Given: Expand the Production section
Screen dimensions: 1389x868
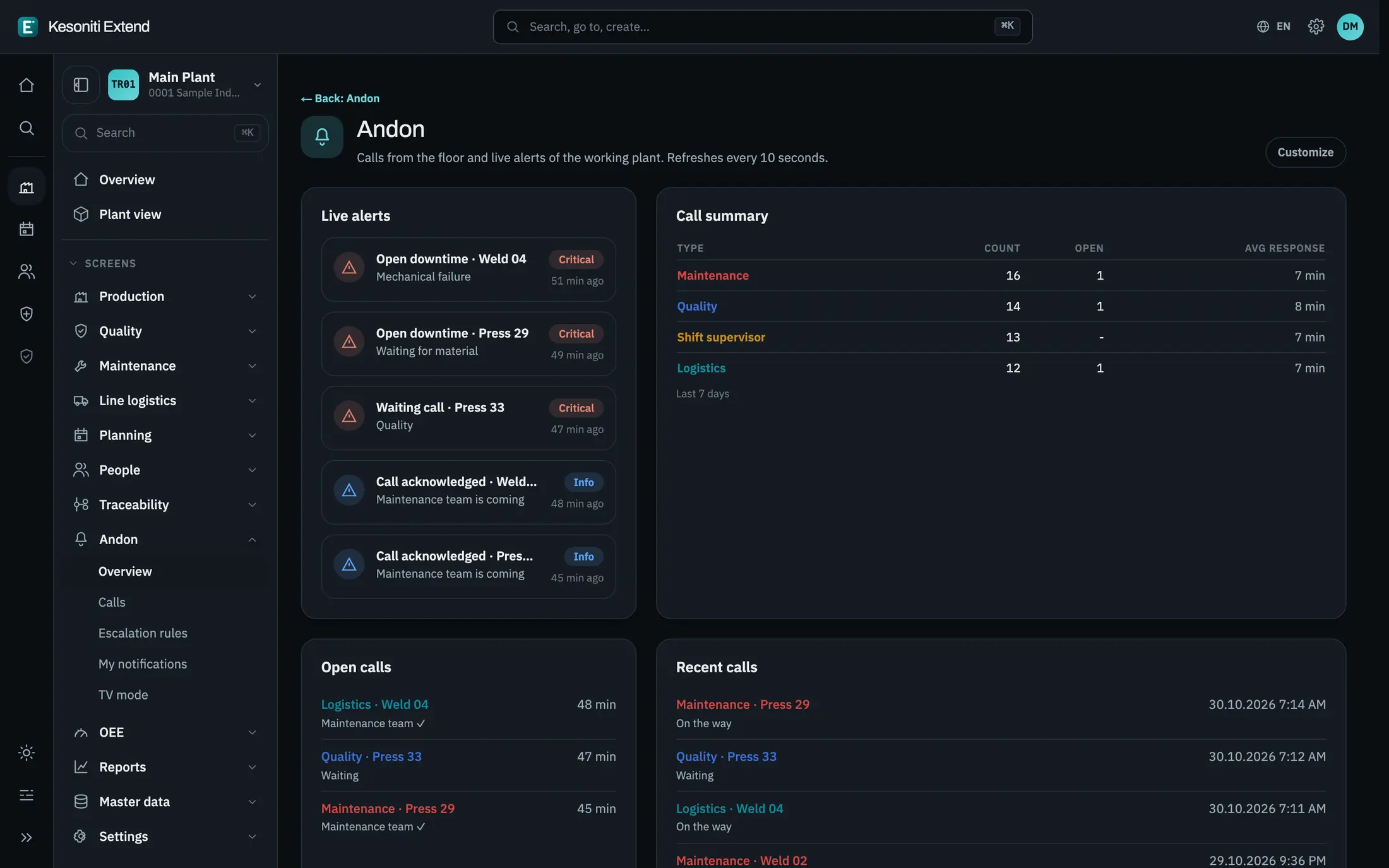Looking at the screenshot, I should [x=165, y=296].
